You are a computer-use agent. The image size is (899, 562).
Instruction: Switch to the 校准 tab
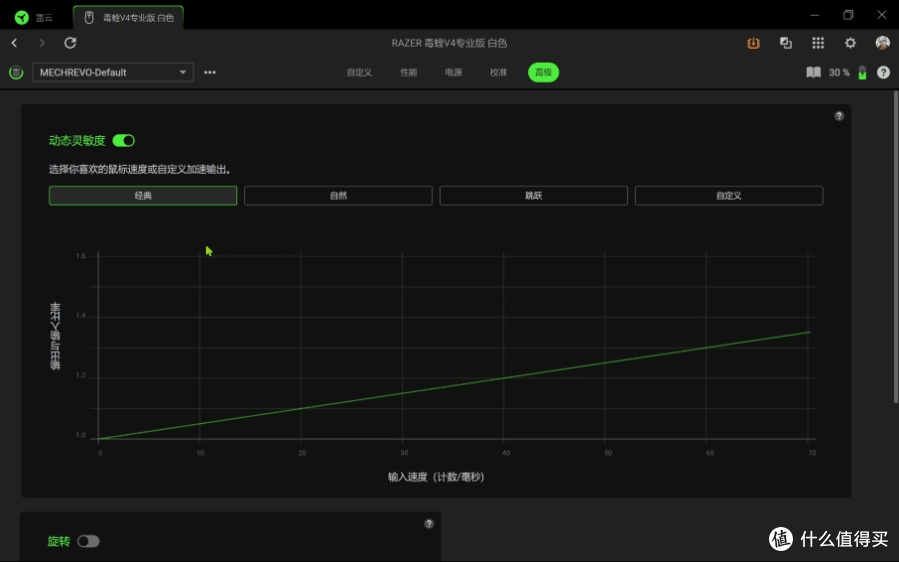[x=498, y=72]
